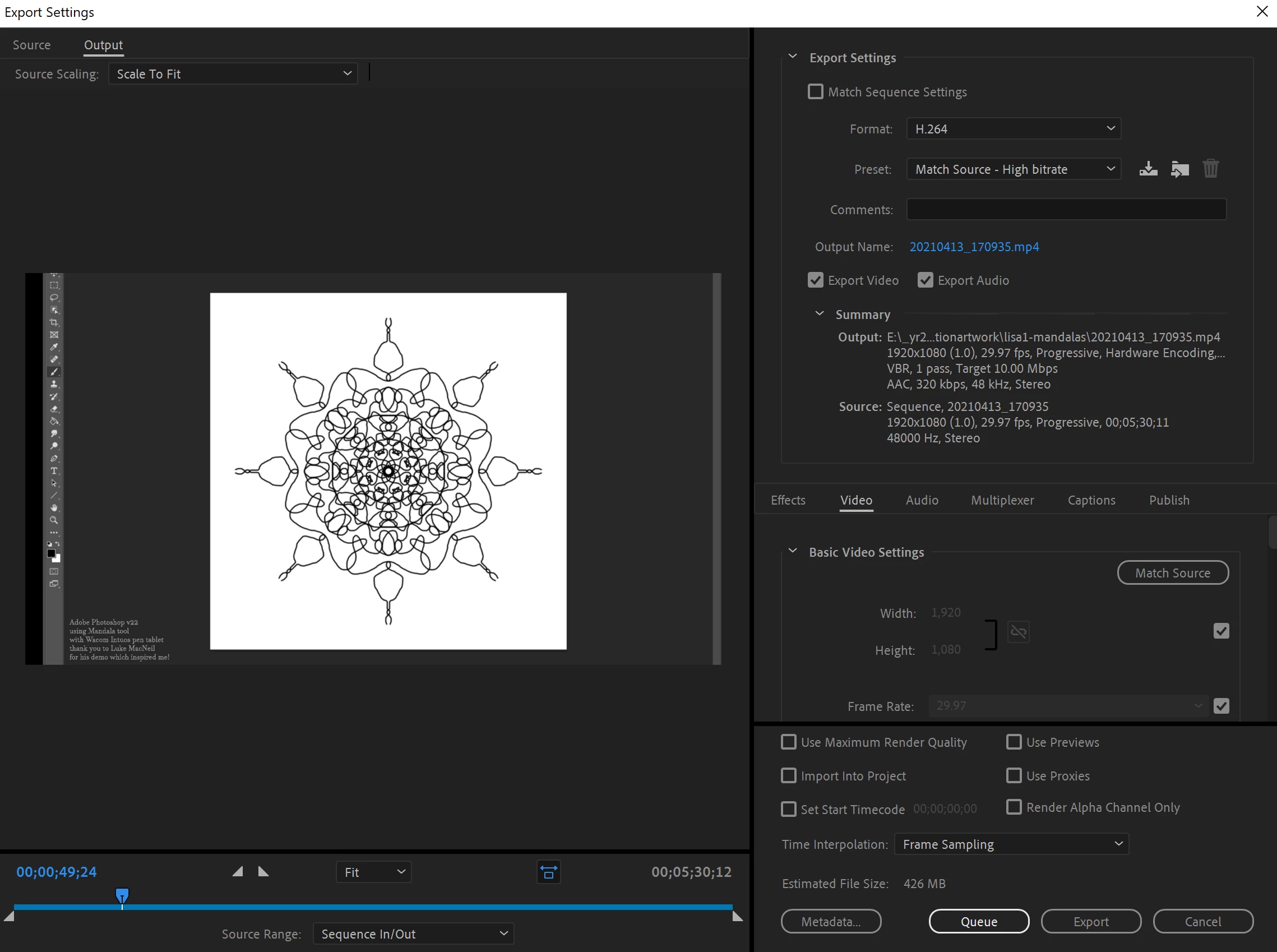The image size is (1277, 952).
Task: Open the Source Scaling dropdown
Action: [233, 74]
